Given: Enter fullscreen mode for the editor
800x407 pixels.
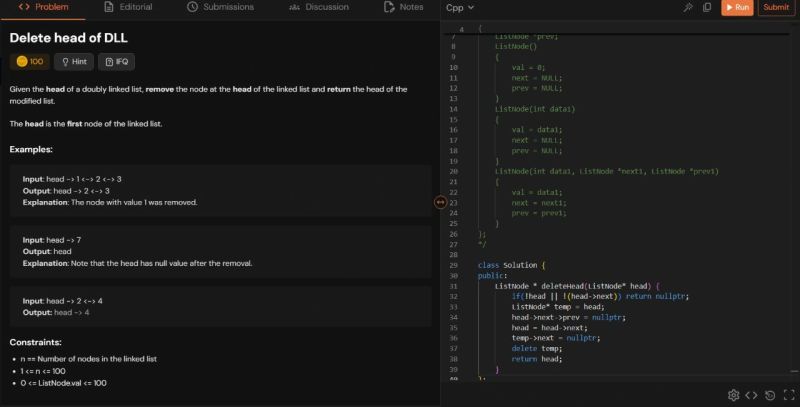Looking at the screenshot, I should click(789, 395).
